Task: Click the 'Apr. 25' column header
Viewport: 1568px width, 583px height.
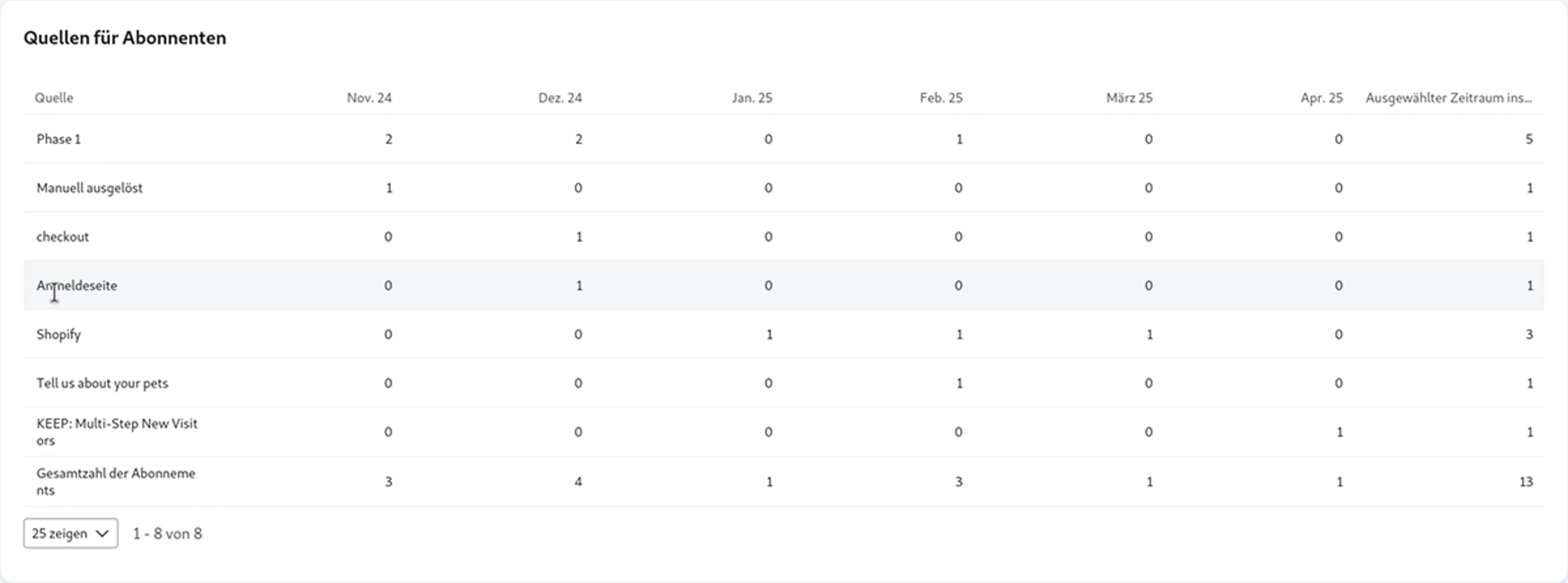Action: point(1321,98)
